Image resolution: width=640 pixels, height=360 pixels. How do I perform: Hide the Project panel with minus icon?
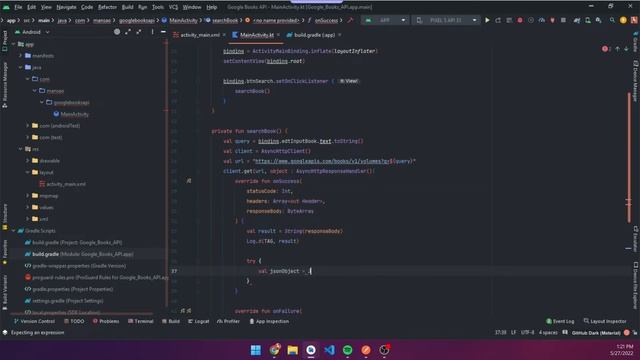pos(163,32)
